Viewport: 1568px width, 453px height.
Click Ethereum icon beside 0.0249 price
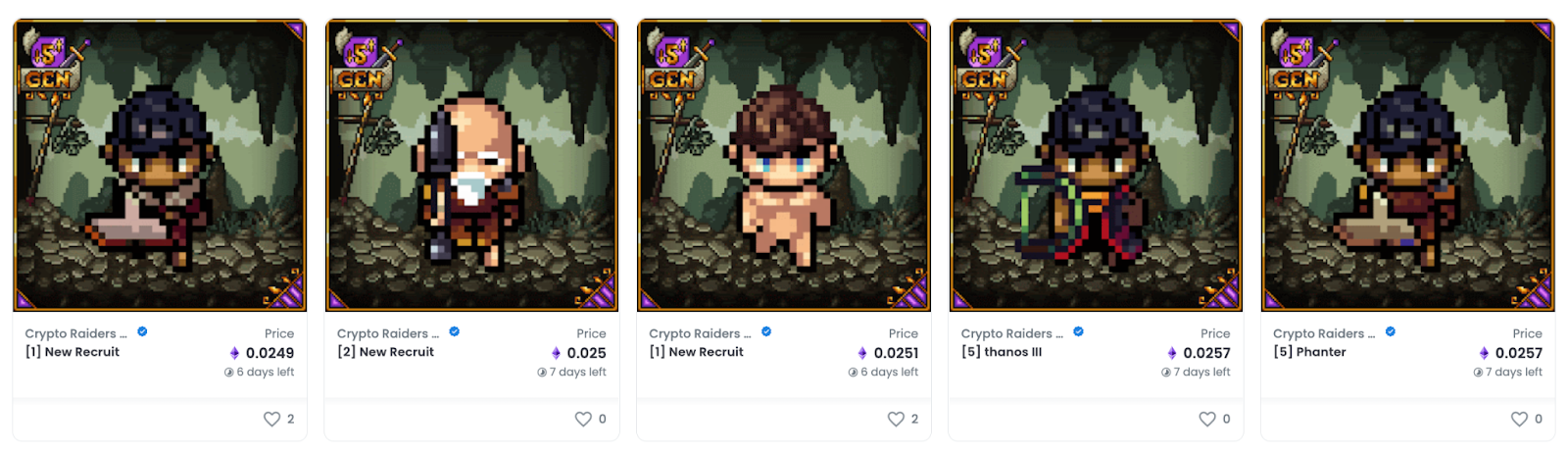[x=234, y=353]
